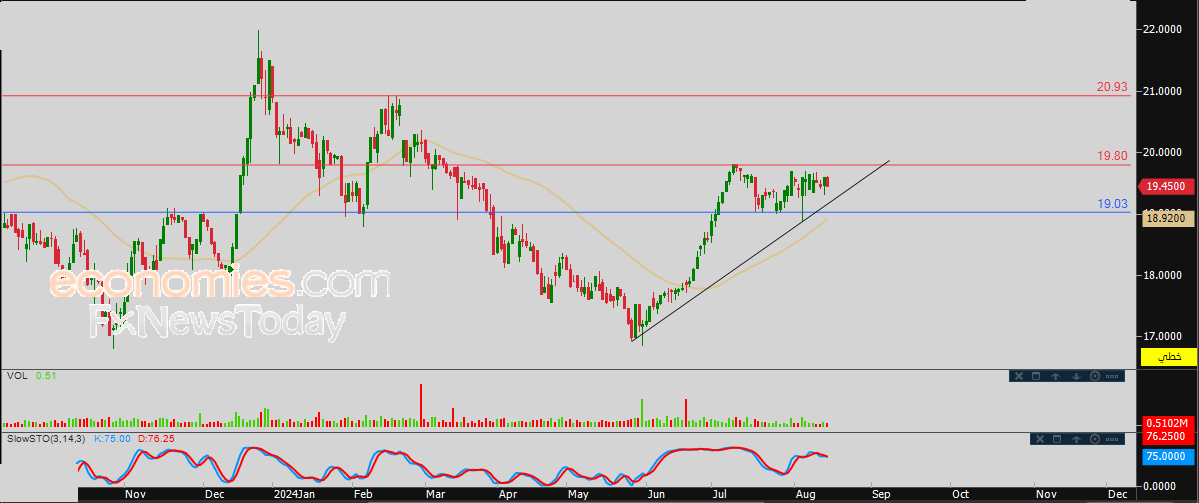The height and width of the screenshot is (503, 1199).
Task: Click the VOL indicator label
Action: point(17,376)
